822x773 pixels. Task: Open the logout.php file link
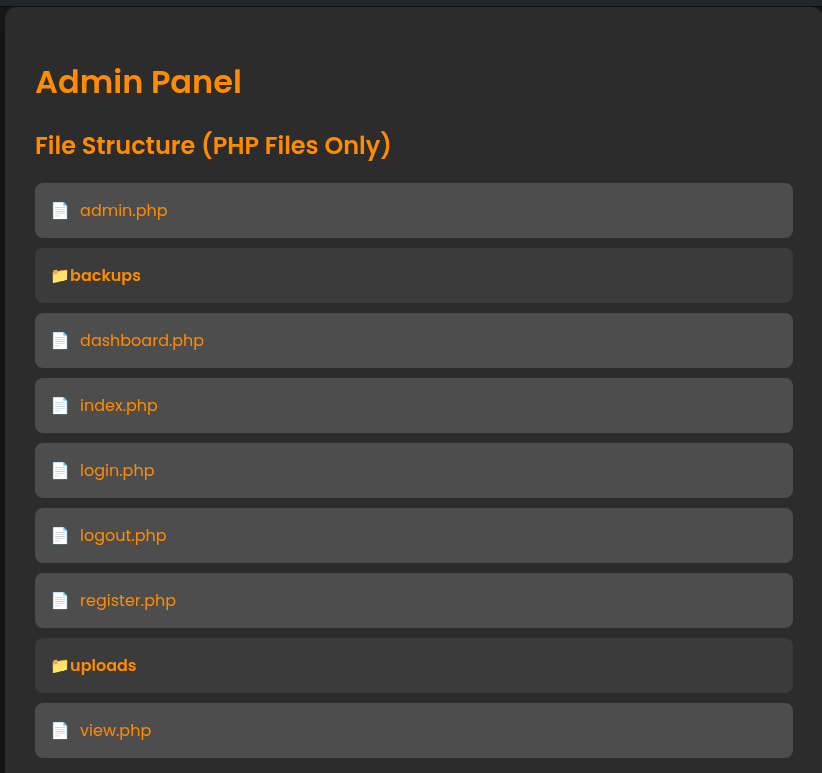tap(123, 536)
